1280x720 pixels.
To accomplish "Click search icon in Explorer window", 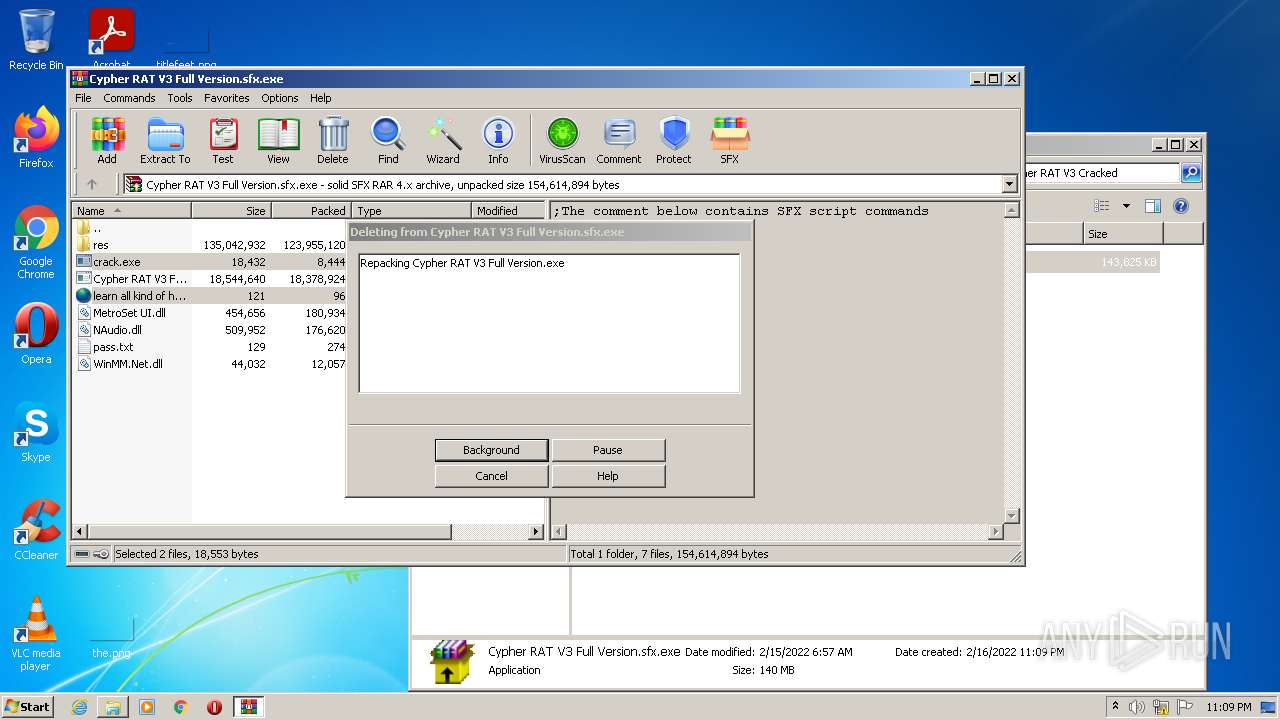I will [1190, 173].
